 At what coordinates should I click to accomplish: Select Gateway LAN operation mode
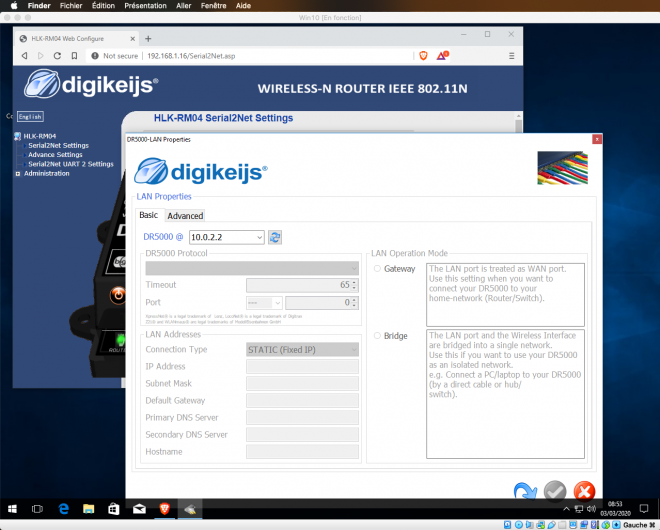click(x=377, y=269)
